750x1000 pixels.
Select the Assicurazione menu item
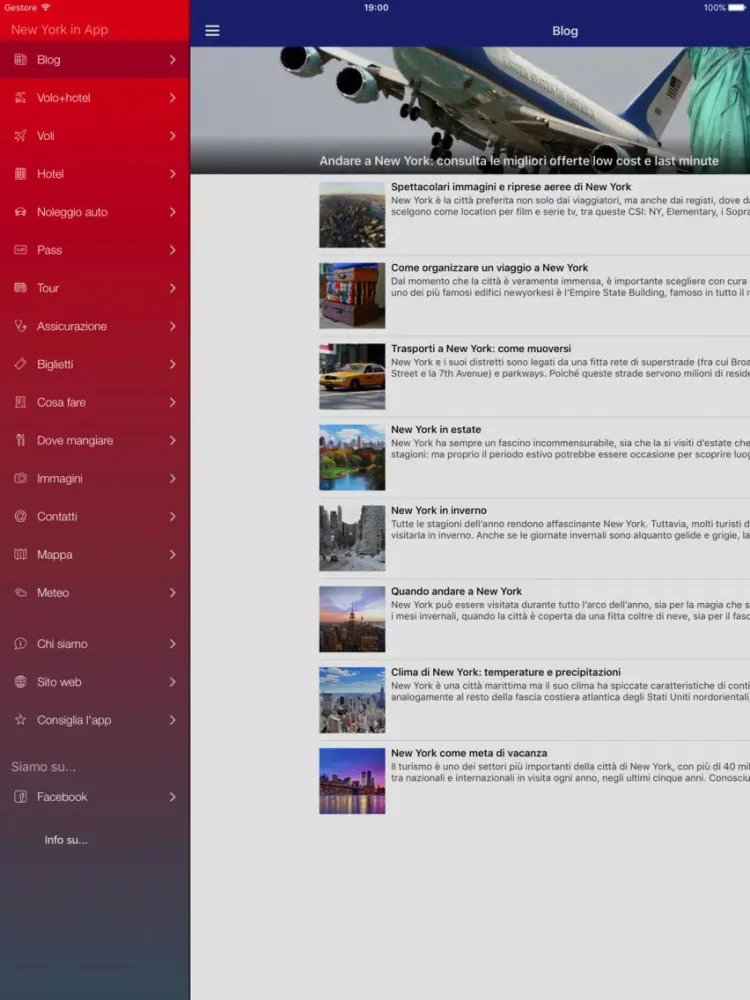point(94,326)
